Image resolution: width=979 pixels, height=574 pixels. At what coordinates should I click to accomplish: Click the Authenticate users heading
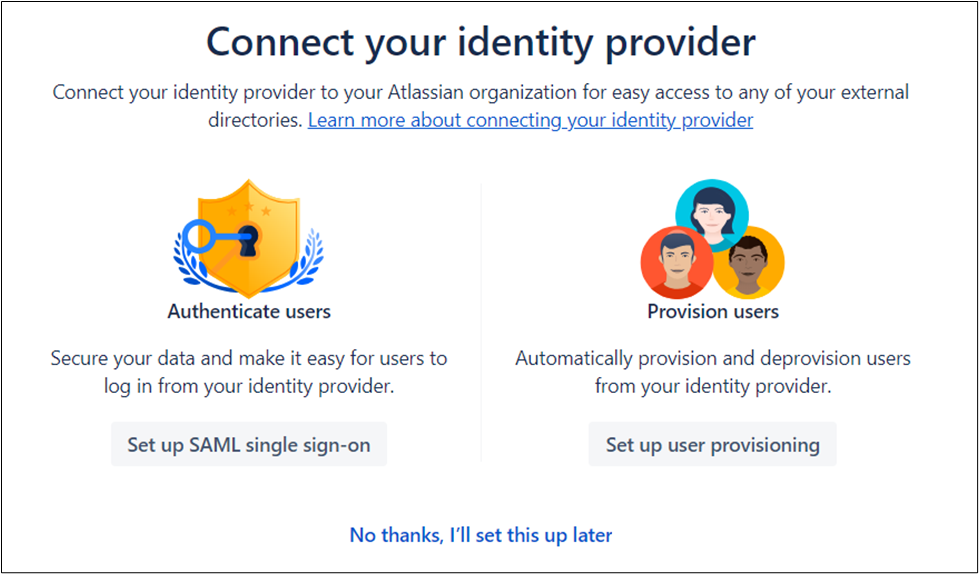pyautogui.click(x=249, y=311)
